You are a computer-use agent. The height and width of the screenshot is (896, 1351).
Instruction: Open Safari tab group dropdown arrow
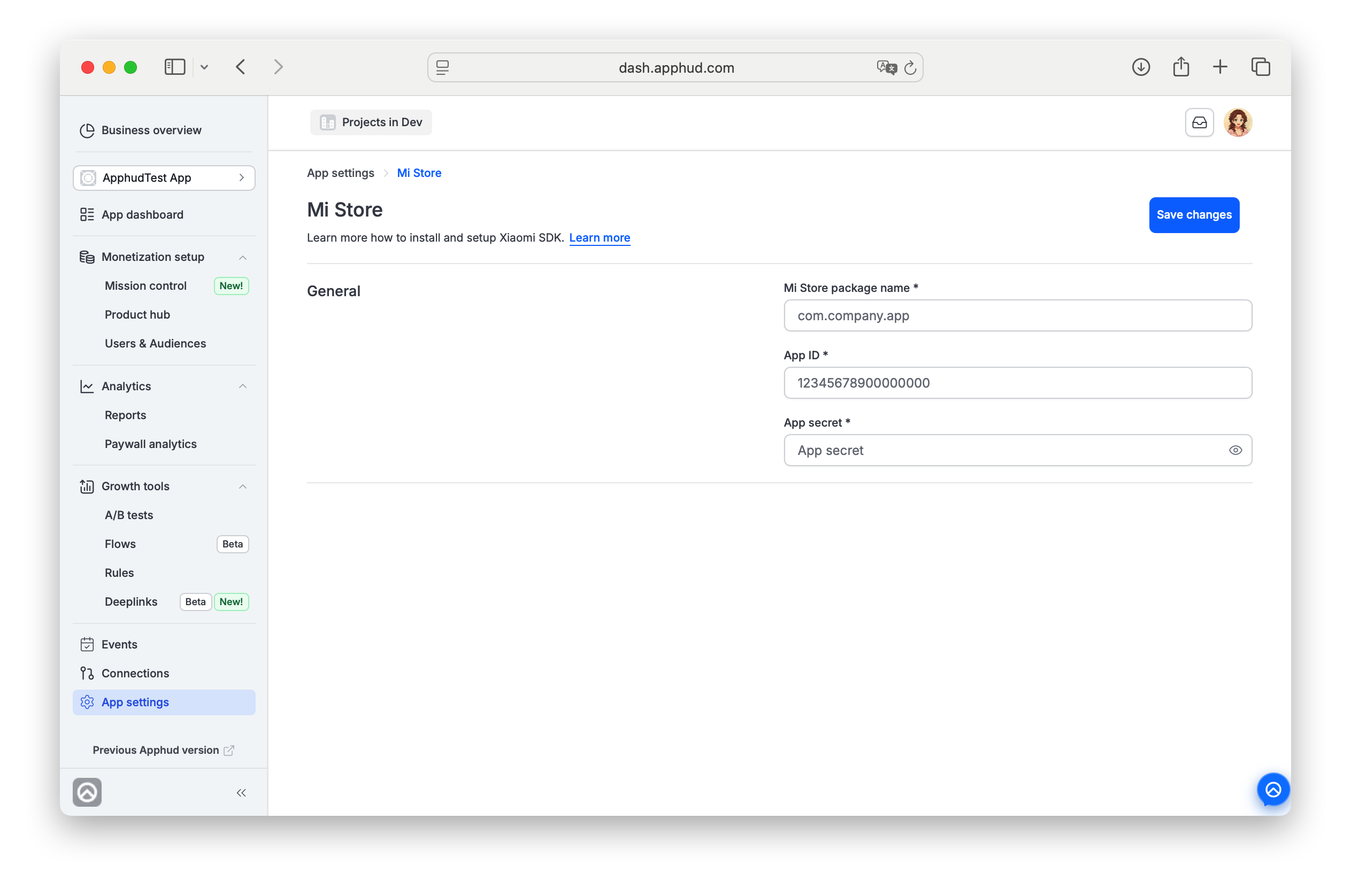pos(204,67)
